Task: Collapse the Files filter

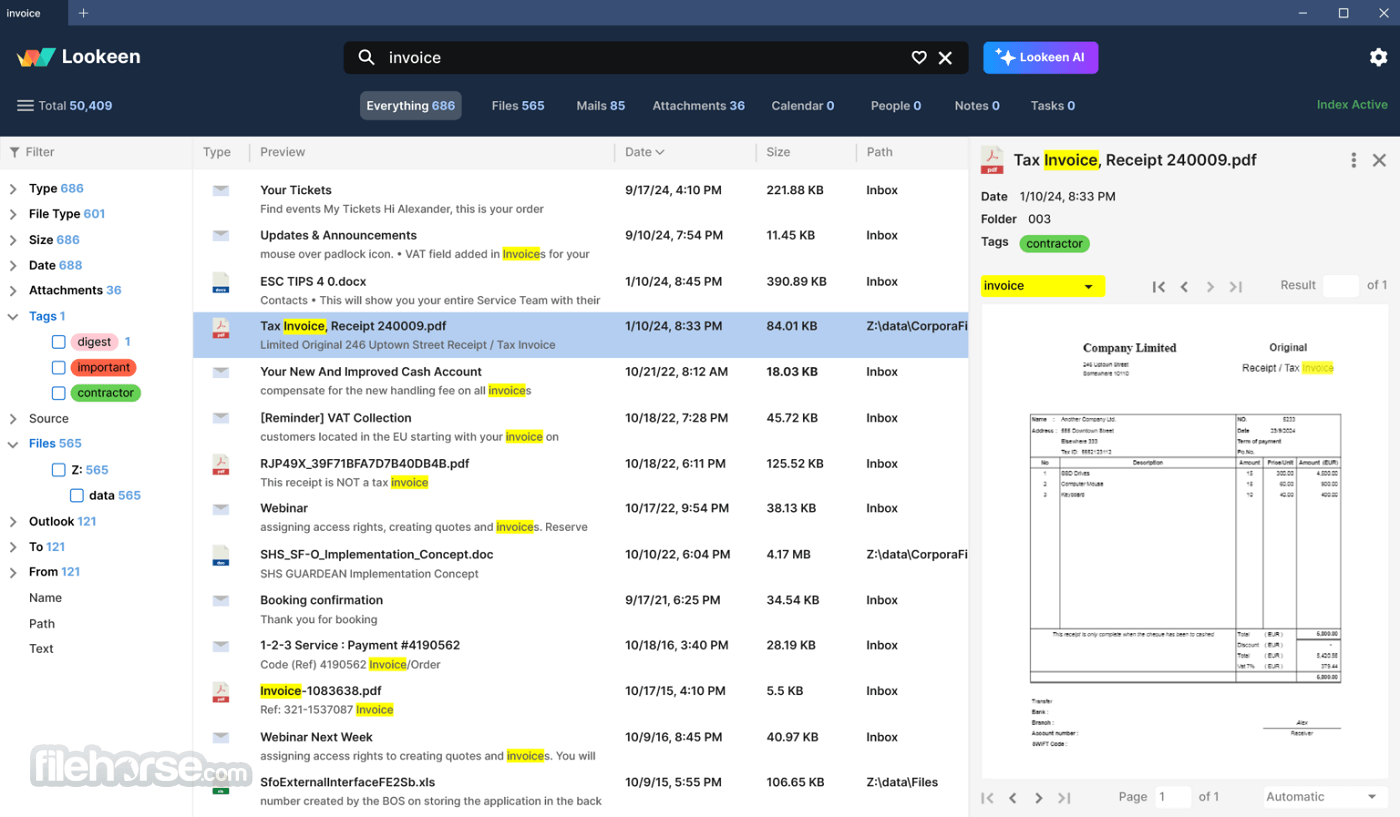Action: click(13, 444)
